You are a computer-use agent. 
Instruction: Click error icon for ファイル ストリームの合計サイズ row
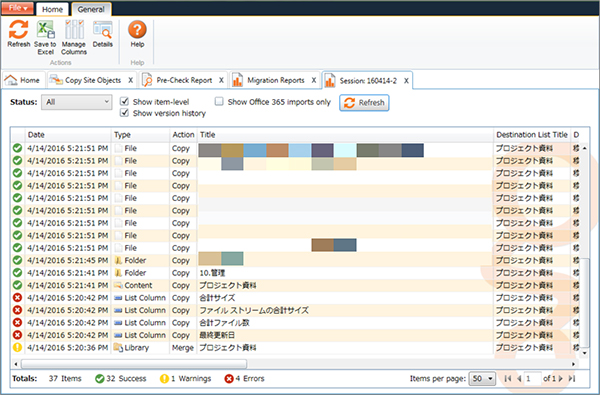coord(17,310)
